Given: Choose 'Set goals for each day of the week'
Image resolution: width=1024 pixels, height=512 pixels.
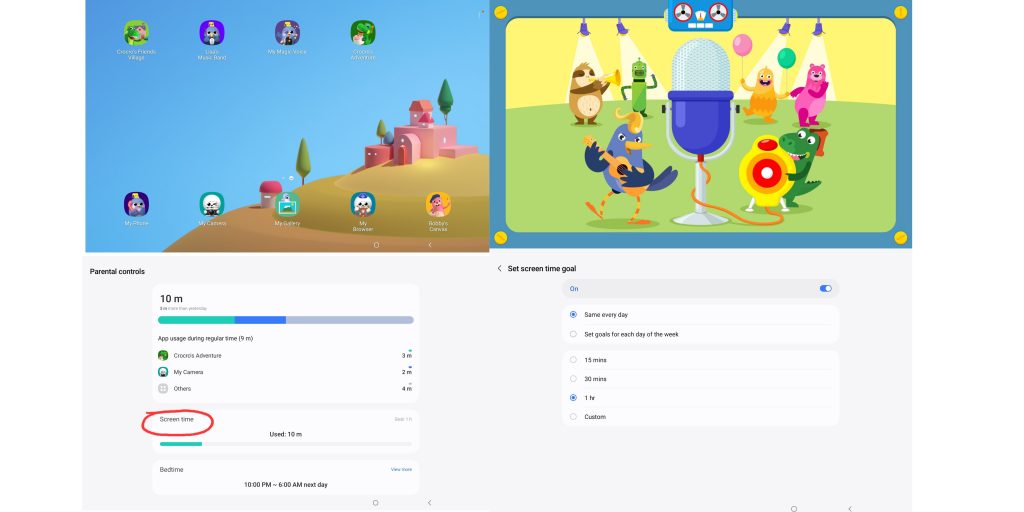Looking at the screenshot, I should (x=573, y=334).
